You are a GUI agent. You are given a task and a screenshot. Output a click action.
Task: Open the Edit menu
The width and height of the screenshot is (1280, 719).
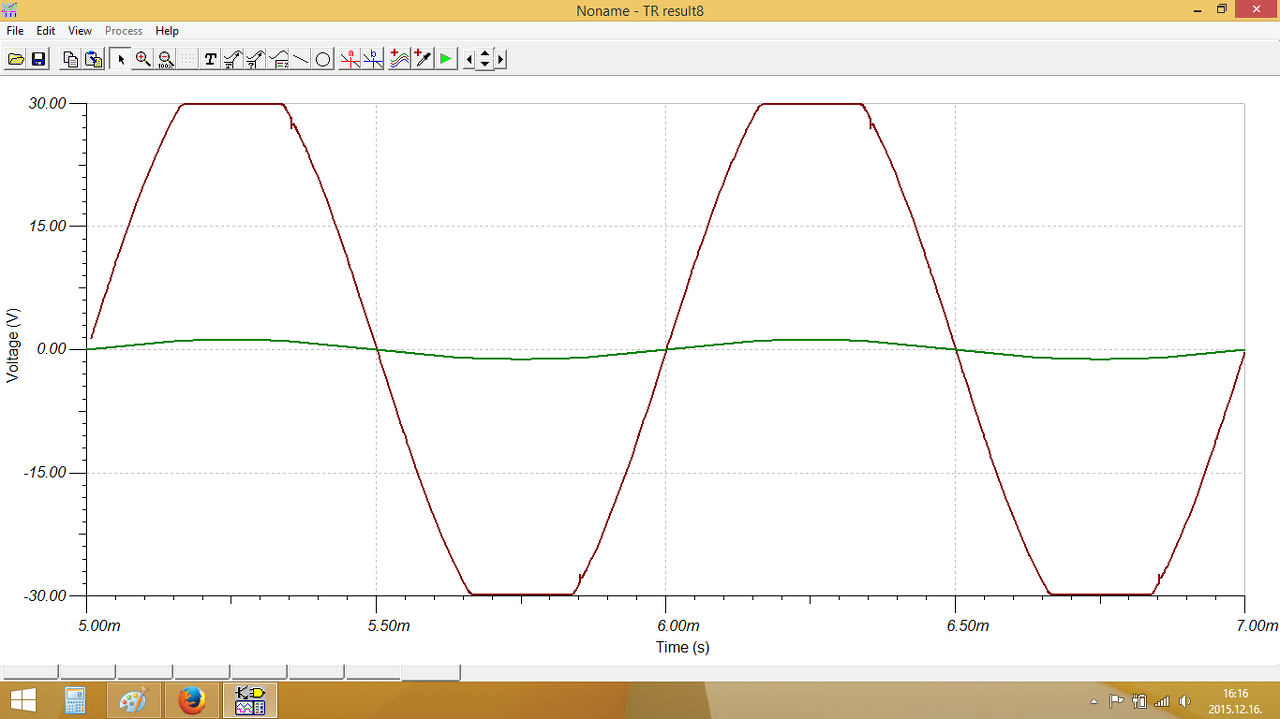pos(46,31)
